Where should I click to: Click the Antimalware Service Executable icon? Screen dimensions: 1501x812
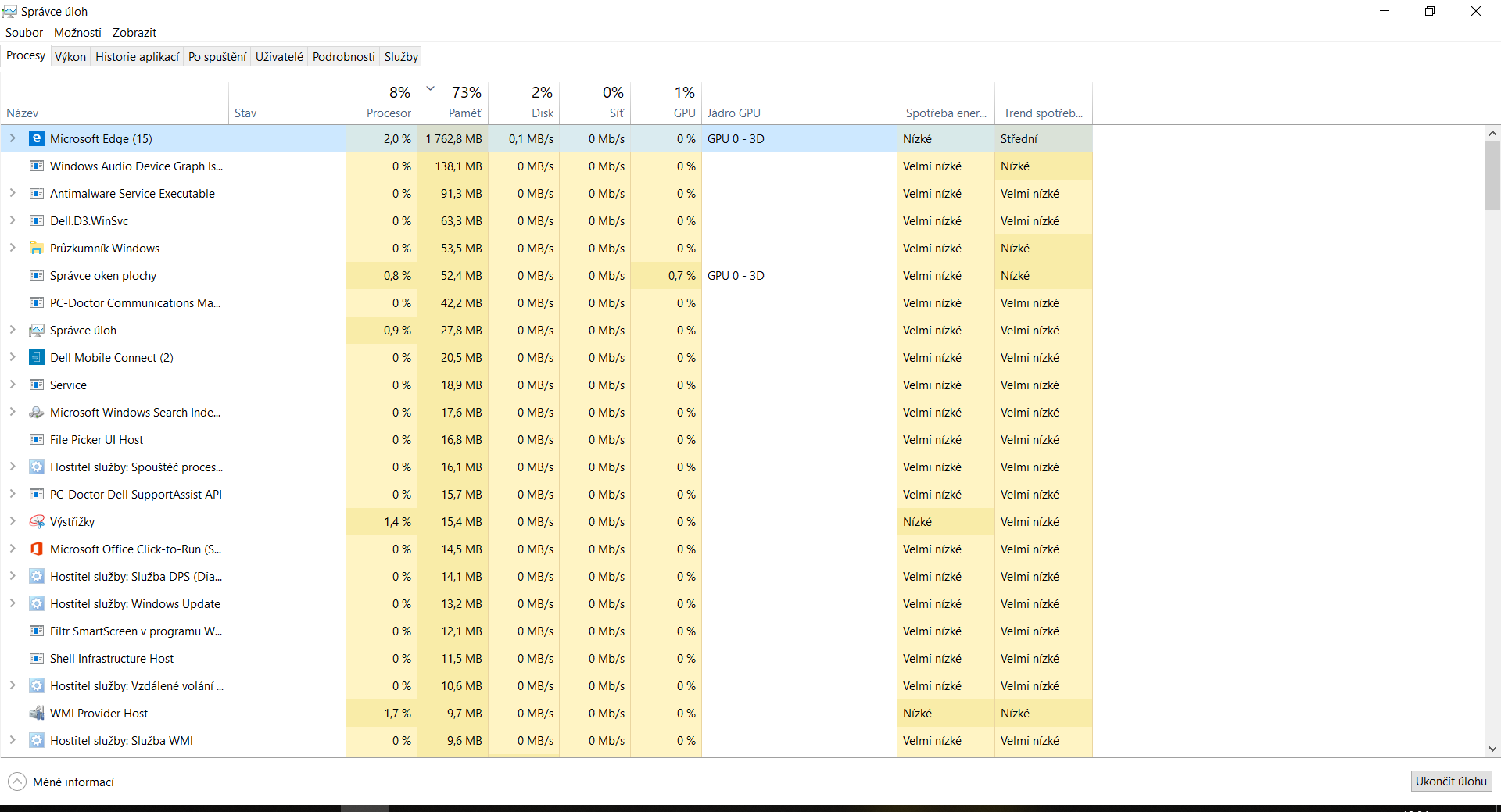pos(36,194)
